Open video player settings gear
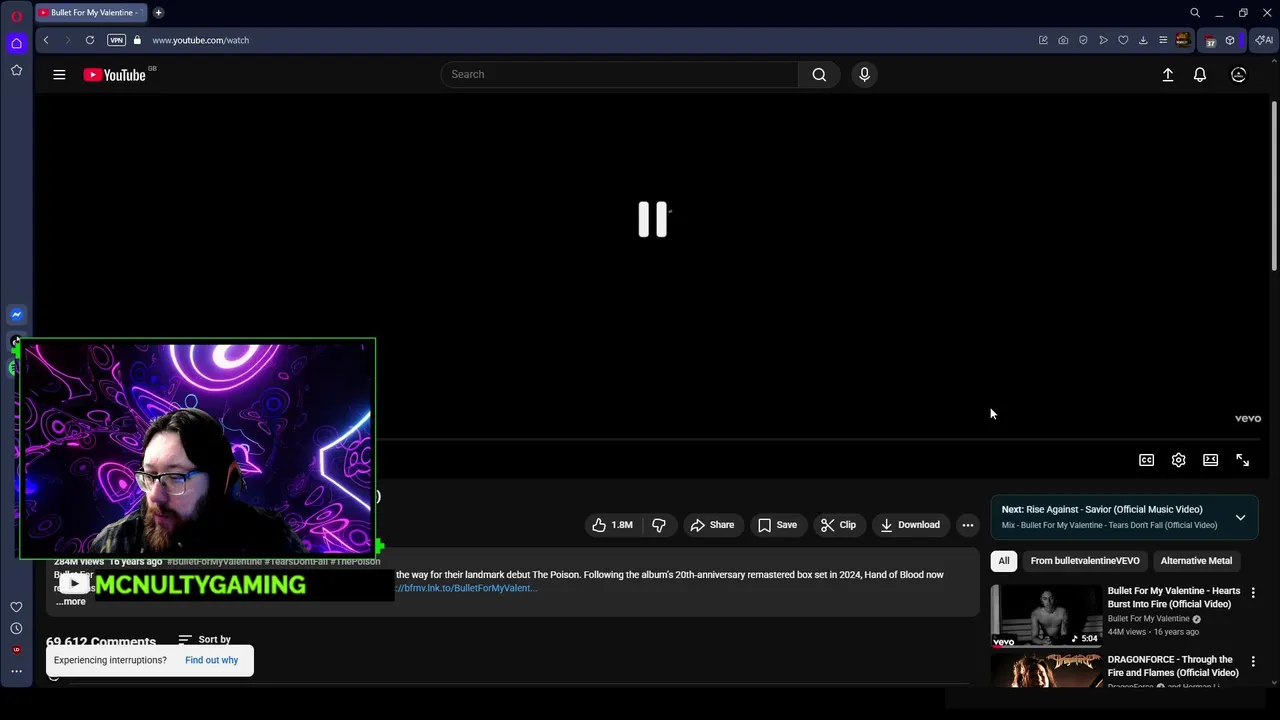 pos(1179,460)
